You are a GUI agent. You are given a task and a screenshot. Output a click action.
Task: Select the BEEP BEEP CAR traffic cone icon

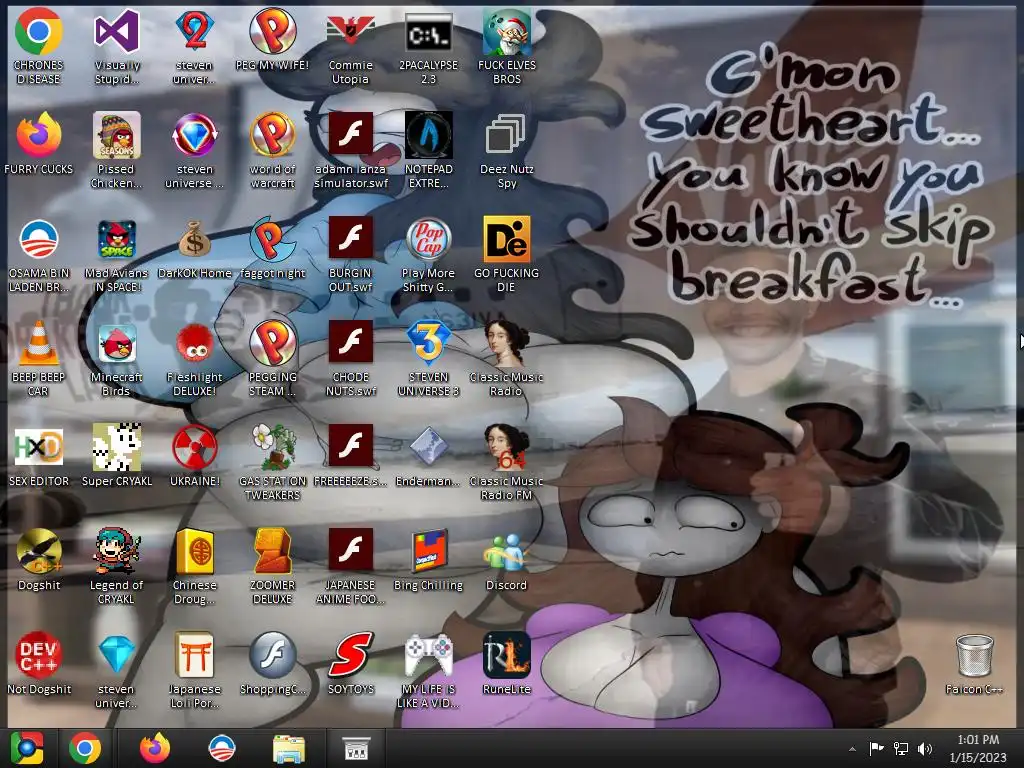39,343
